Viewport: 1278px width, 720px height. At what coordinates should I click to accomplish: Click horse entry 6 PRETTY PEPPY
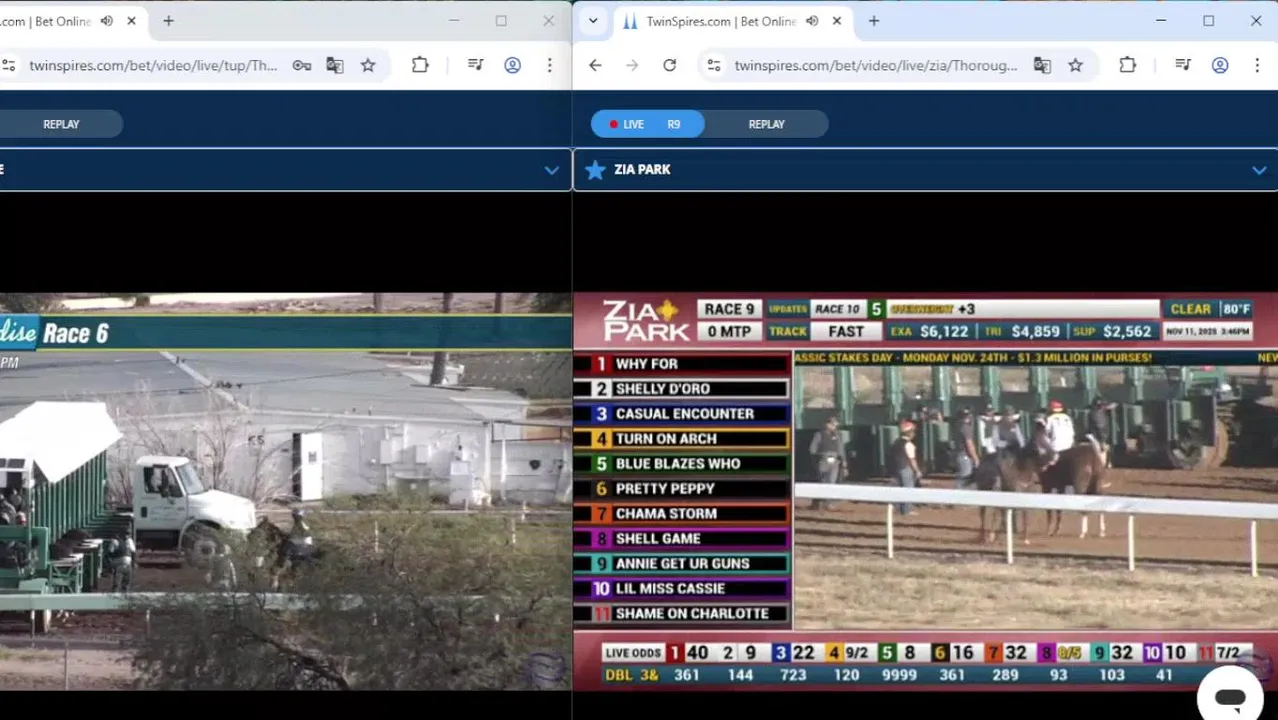682,489
